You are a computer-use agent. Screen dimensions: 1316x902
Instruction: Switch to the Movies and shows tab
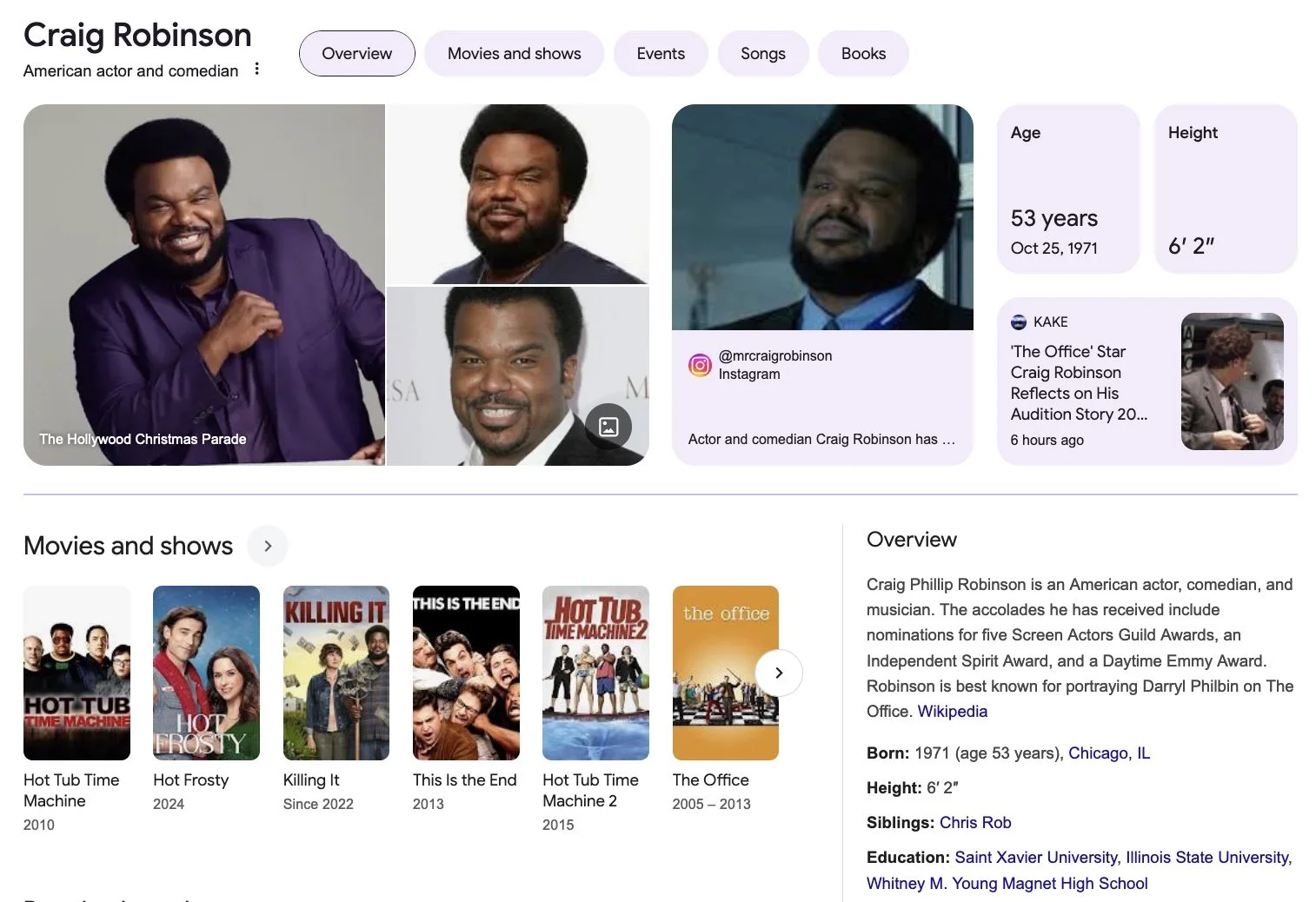515,53
